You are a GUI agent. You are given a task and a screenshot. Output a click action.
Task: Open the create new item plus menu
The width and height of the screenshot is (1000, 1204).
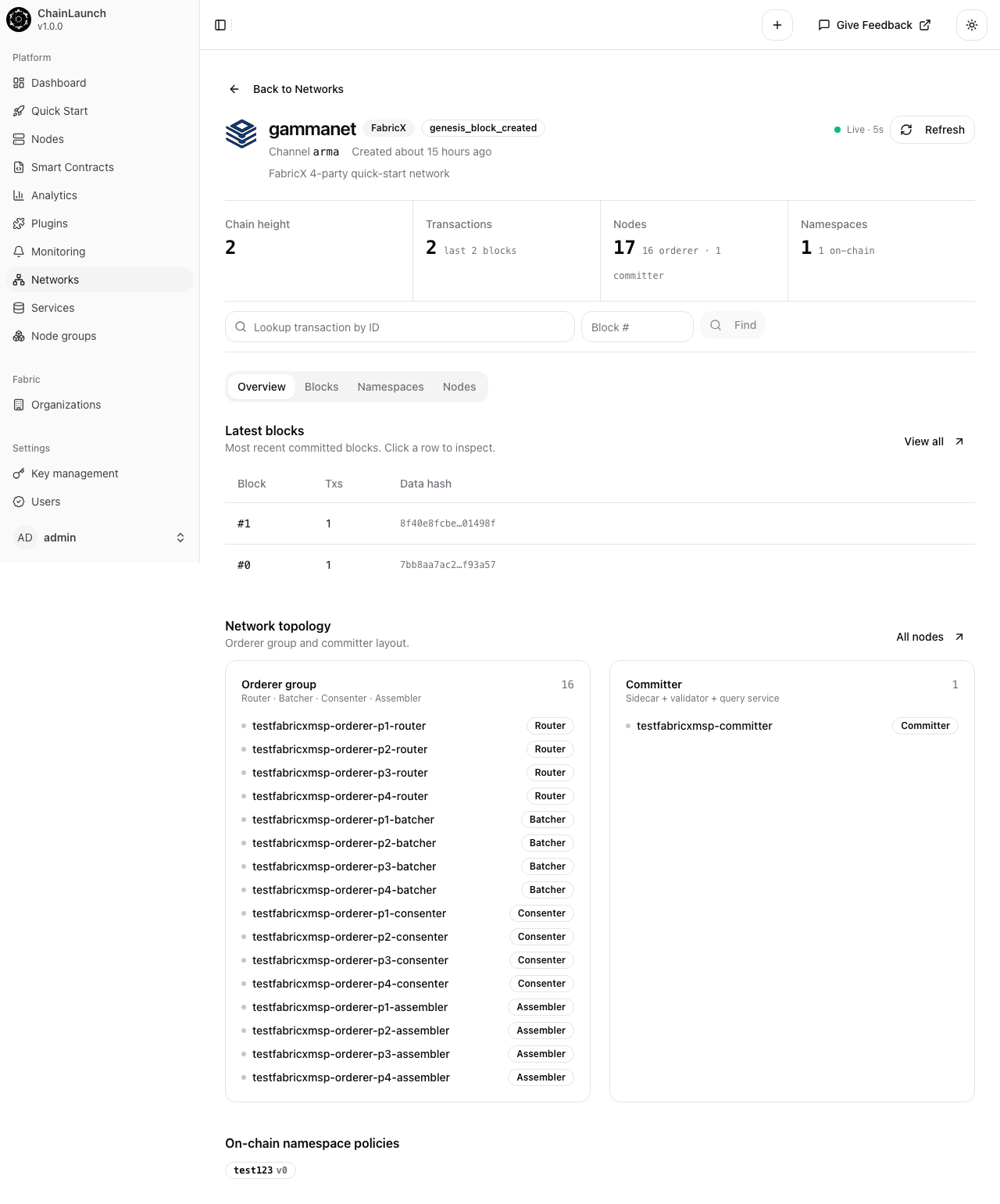(x=777, y=25)
